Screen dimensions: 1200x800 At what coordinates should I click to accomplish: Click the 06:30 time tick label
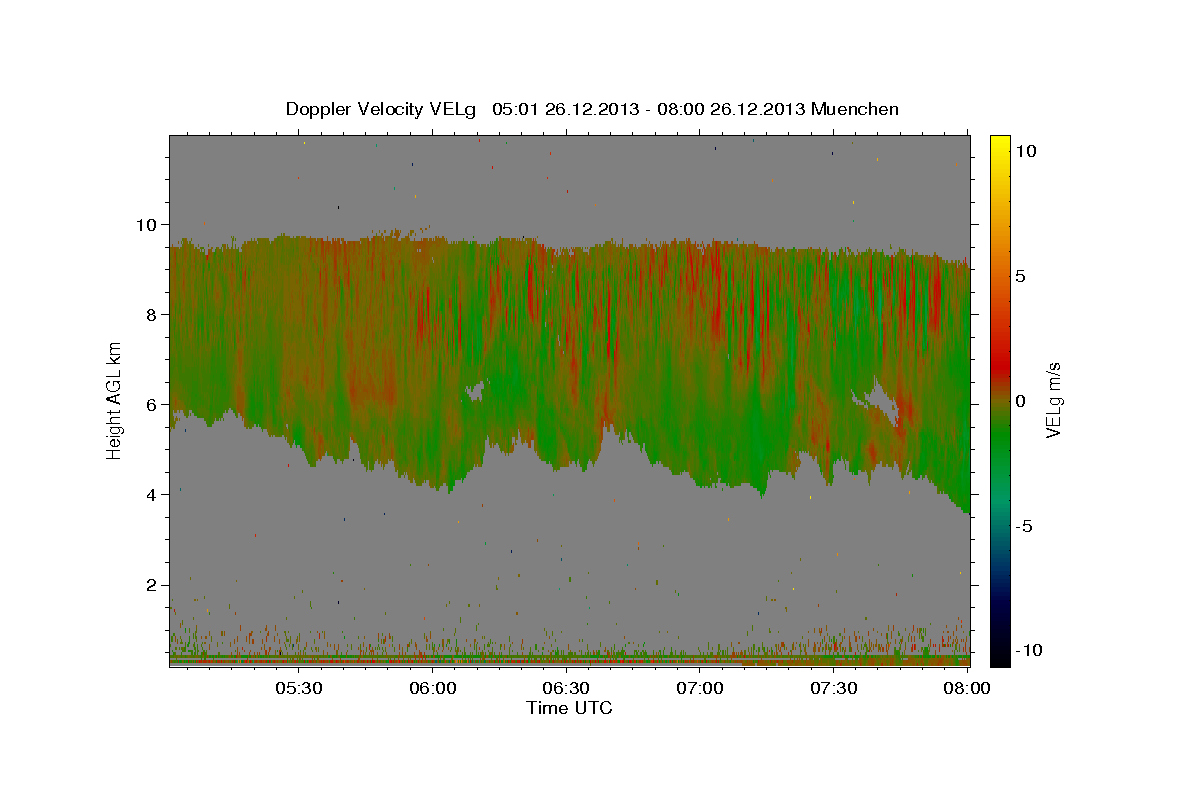[566, 689]
